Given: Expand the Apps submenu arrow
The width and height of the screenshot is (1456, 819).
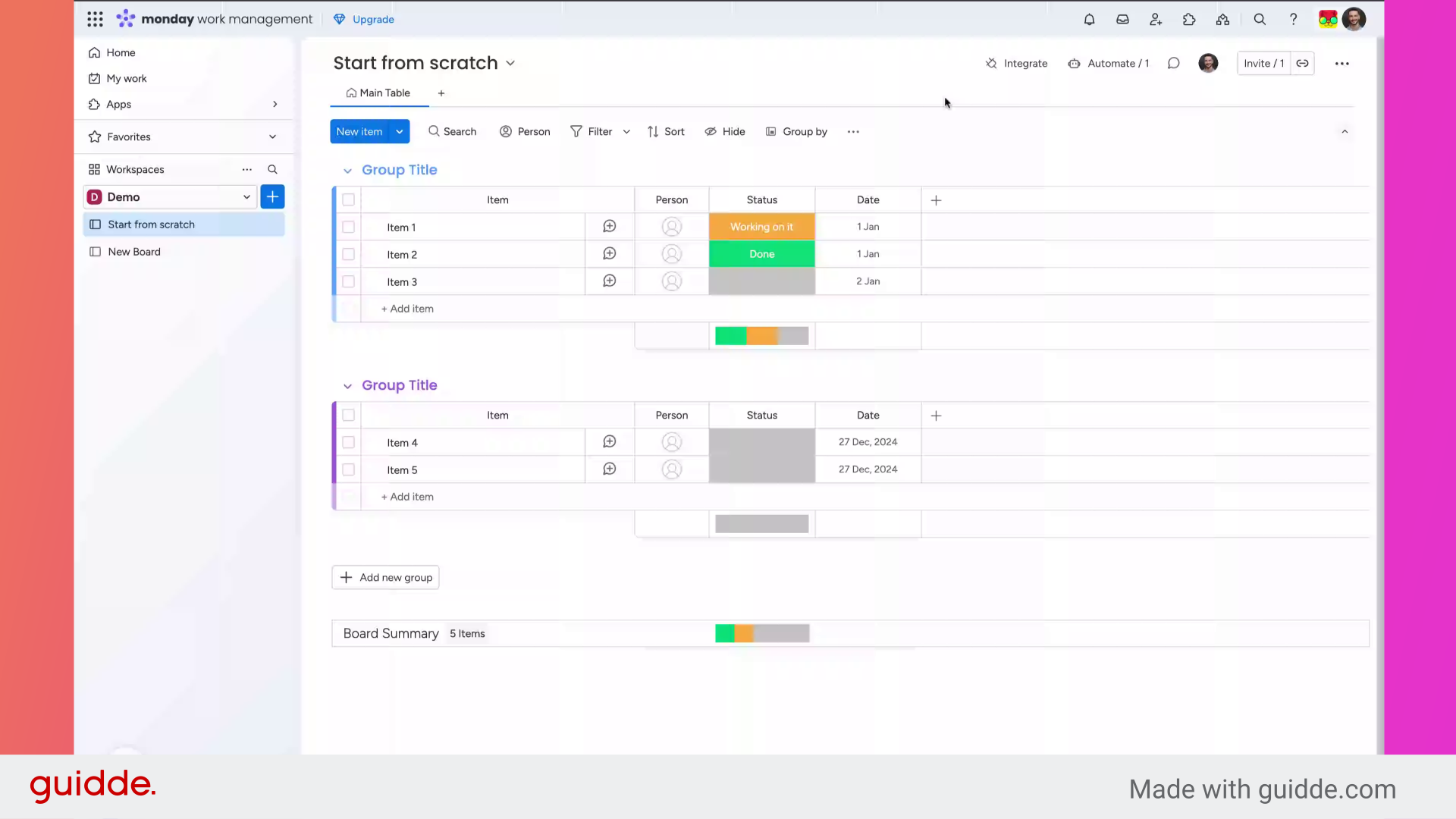Looking at the screenshot, I should pyautogui.click(x=275, y=105).
